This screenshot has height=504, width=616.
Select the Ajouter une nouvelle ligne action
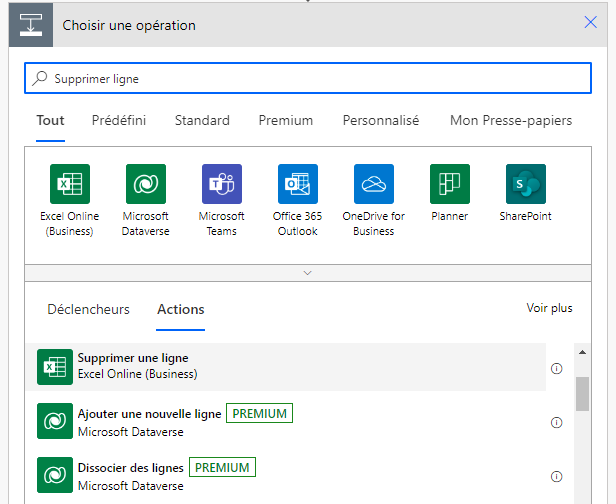point(286,421)
